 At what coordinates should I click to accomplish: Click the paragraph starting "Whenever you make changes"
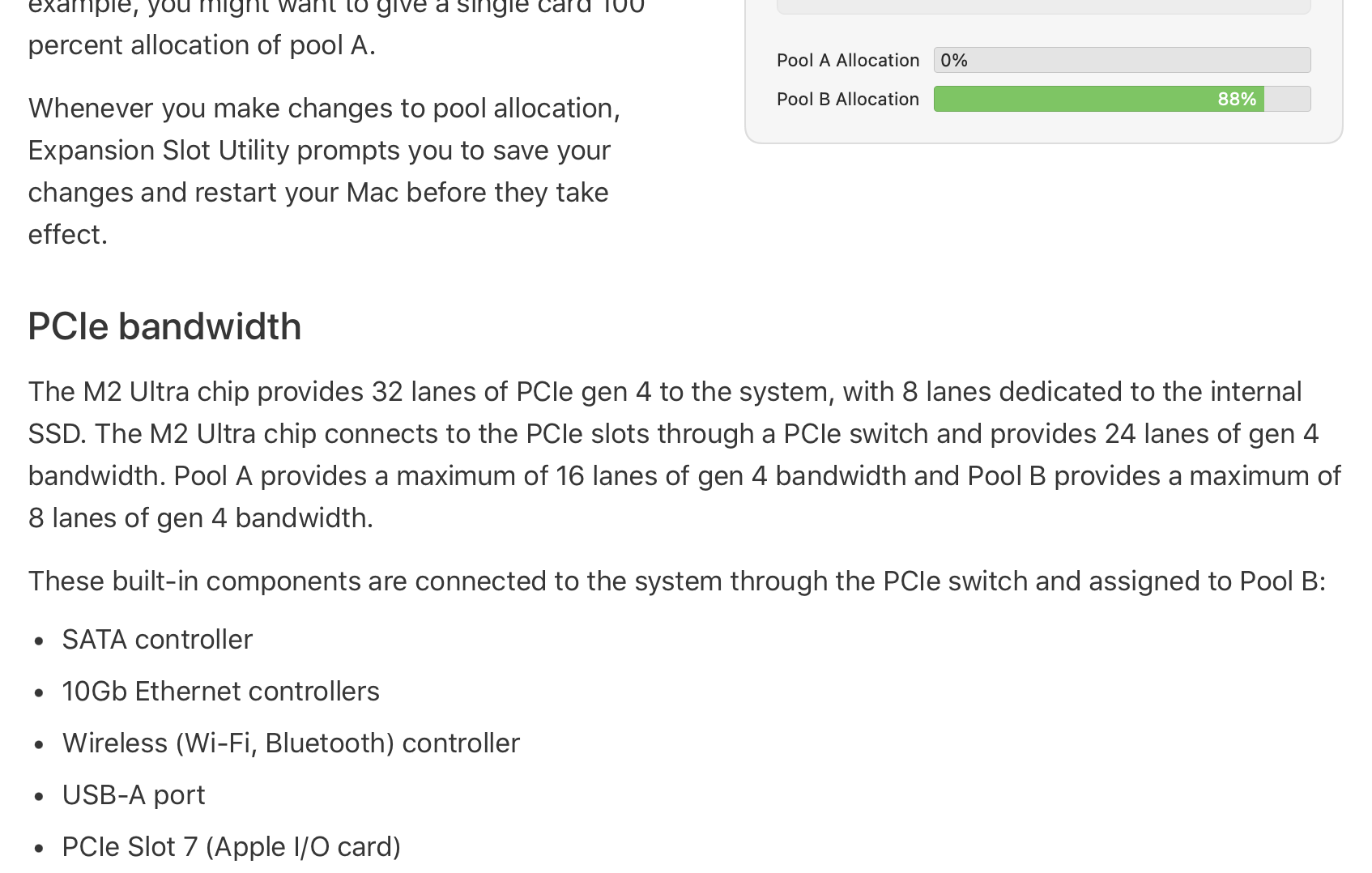coord(324,171)
